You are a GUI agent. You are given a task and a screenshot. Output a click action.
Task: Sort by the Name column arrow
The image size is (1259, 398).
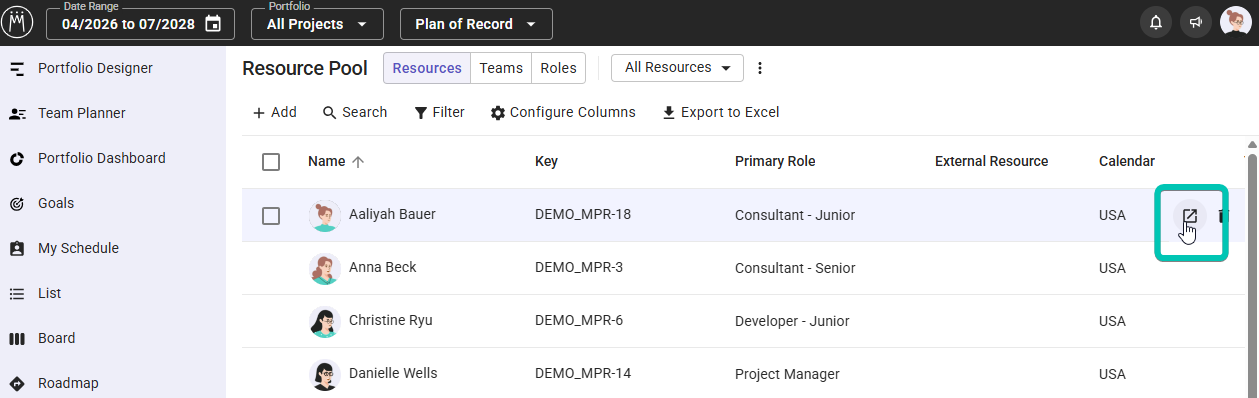click(x=359, y=162)
